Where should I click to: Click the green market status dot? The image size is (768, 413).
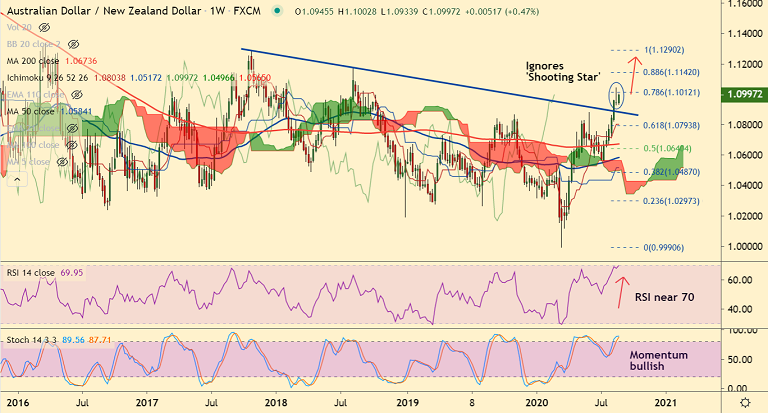(x=278, y=11)
